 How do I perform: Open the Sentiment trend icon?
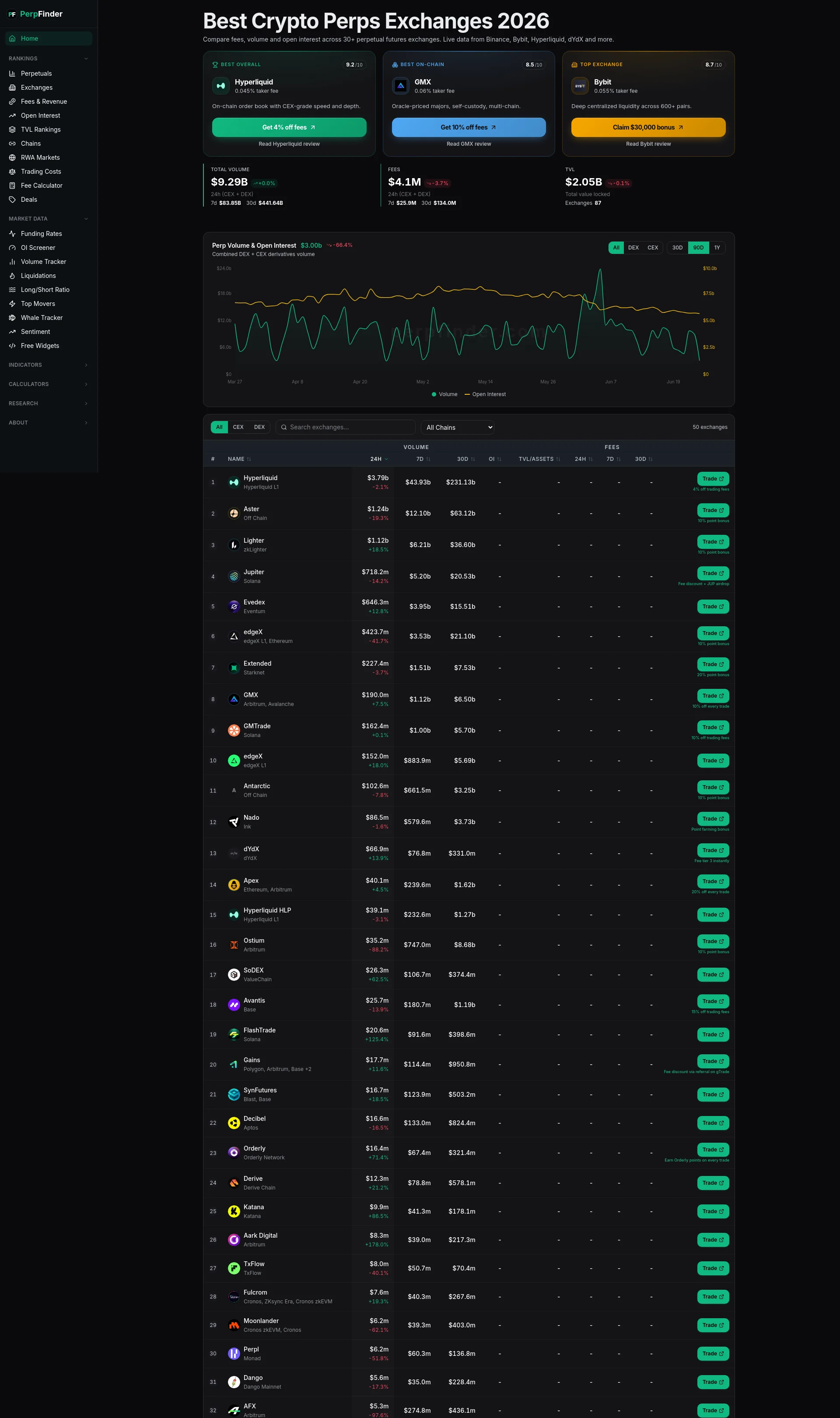(x=12, y=332)
